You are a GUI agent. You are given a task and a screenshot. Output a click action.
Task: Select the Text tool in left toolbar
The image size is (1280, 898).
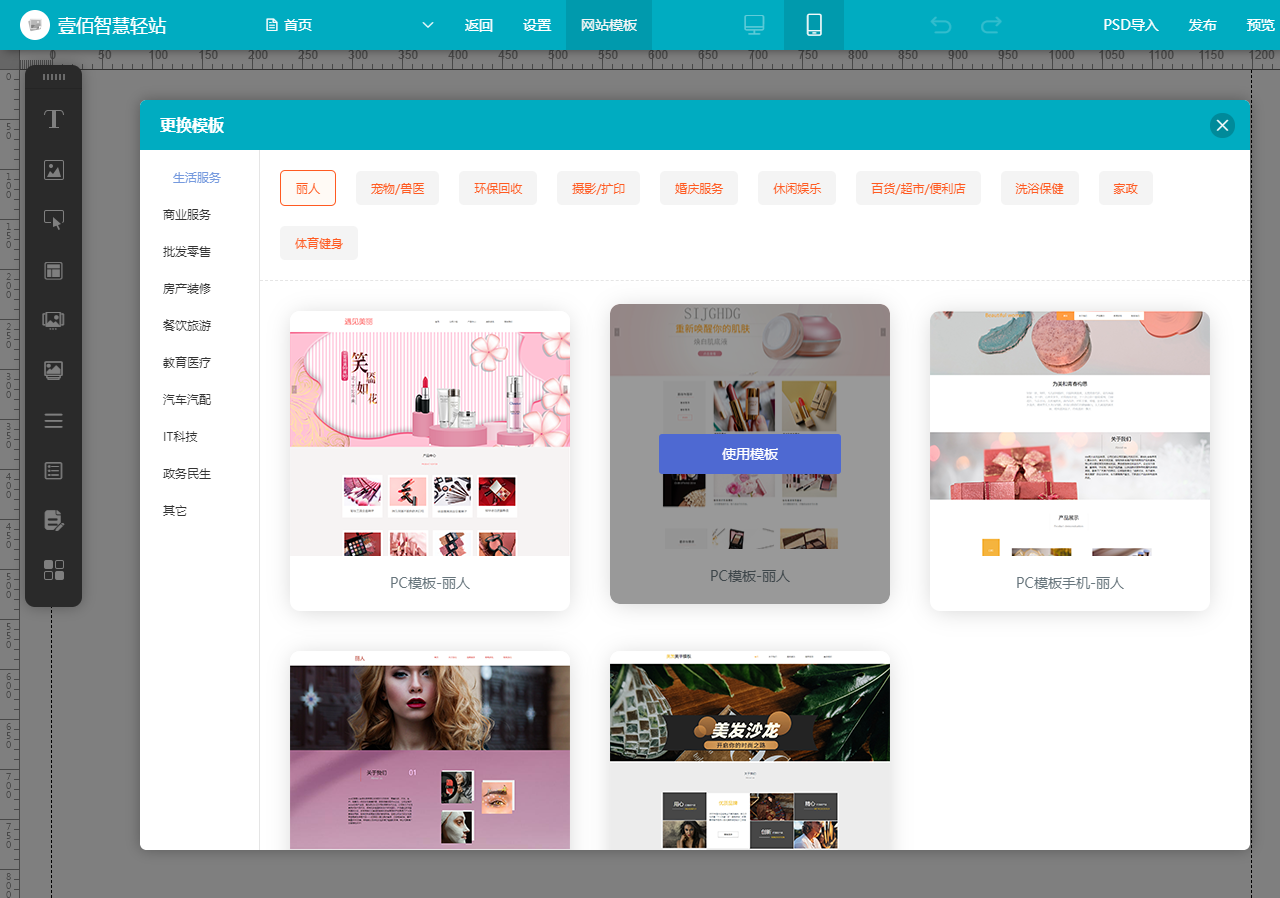[x=54, y=120]
